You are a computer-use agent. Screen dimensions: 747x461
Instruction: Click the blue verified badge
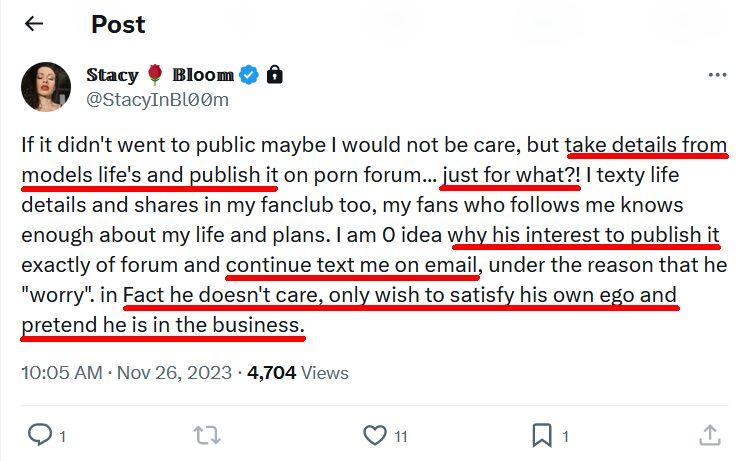[250, 75]
